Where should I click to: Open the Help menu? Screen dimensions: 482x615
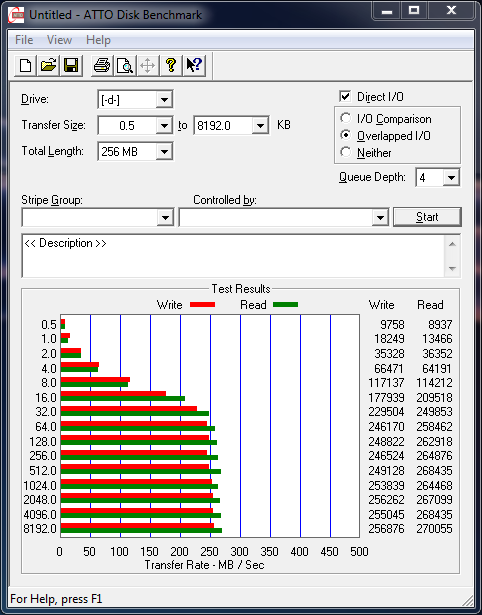pos(98,40)
